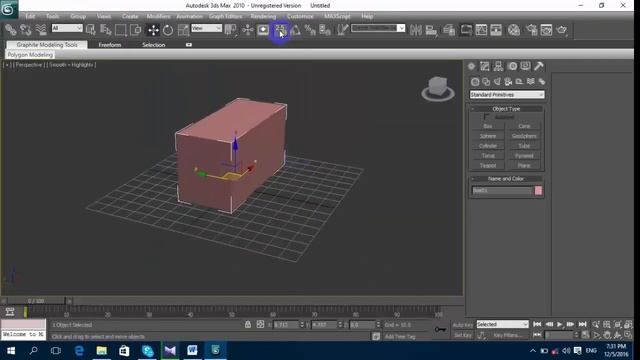Activate the Select and Move tool
The image size is (640, 360).
pyautogui.click(x=153, y=30)
